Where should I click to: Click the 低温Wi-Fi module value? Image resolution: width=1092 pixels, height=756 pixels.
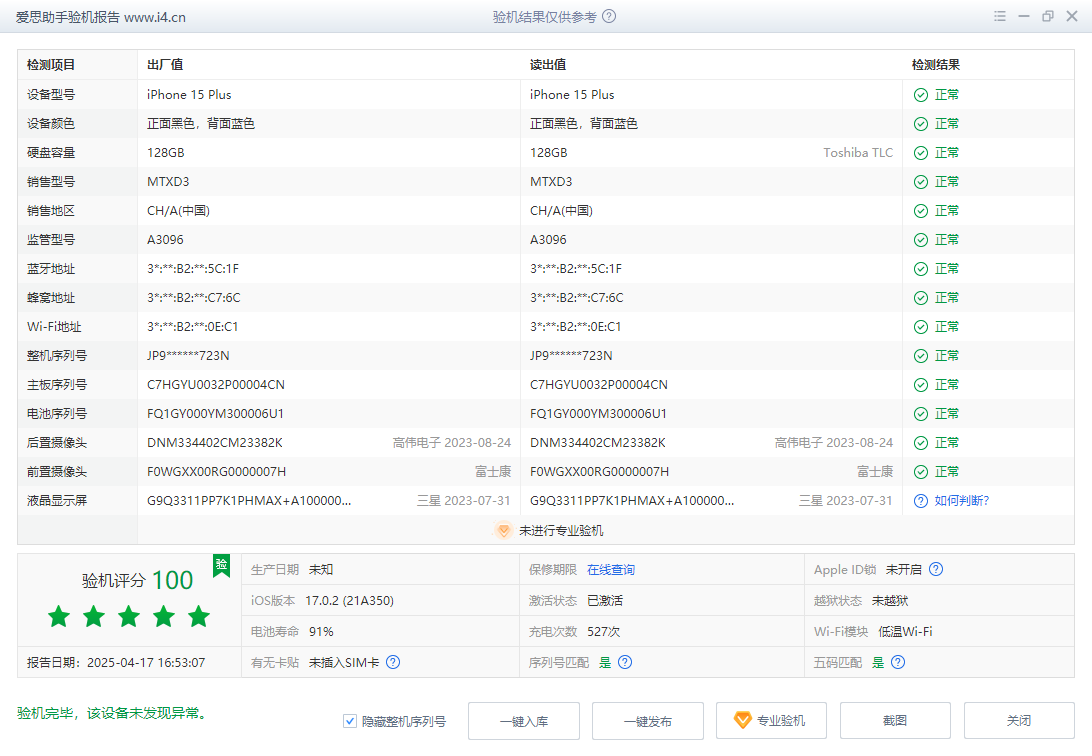pos(905,631)
